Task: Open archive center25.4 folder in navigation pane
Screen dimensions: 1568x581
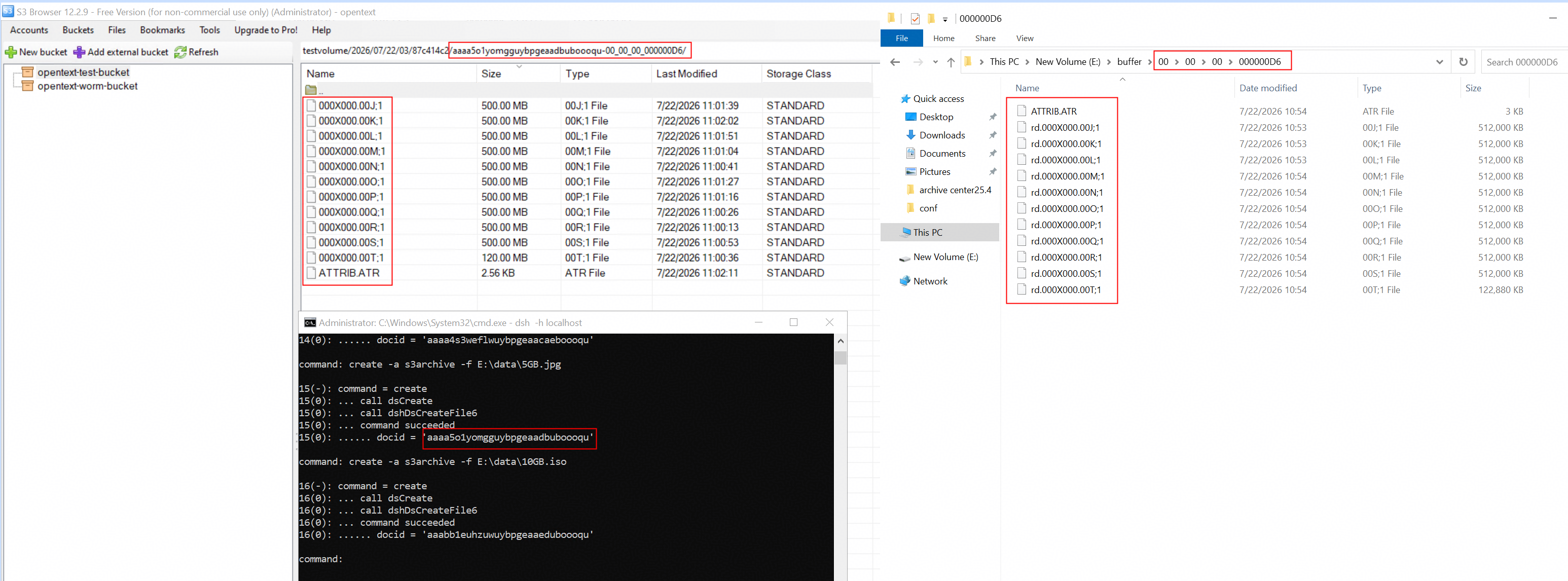Action: coord(955,190)
